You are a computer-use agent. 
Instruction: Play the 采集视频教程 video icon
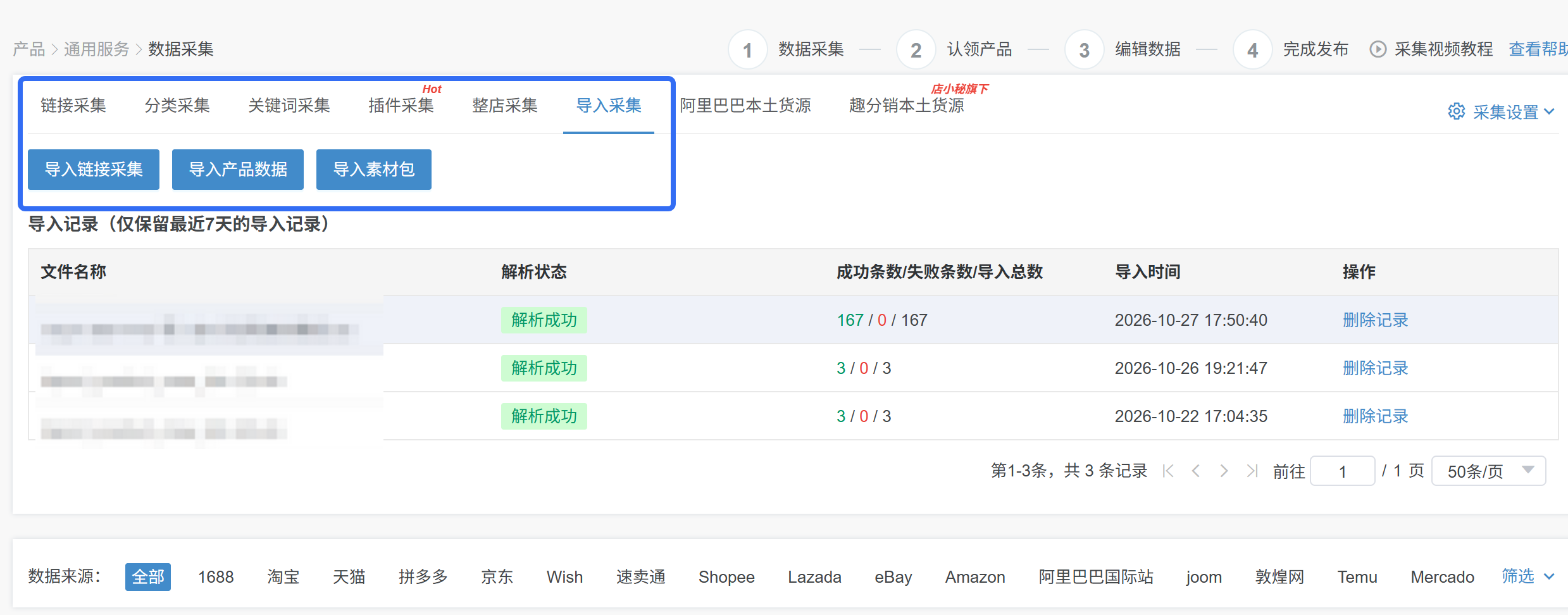point(1378,49)
